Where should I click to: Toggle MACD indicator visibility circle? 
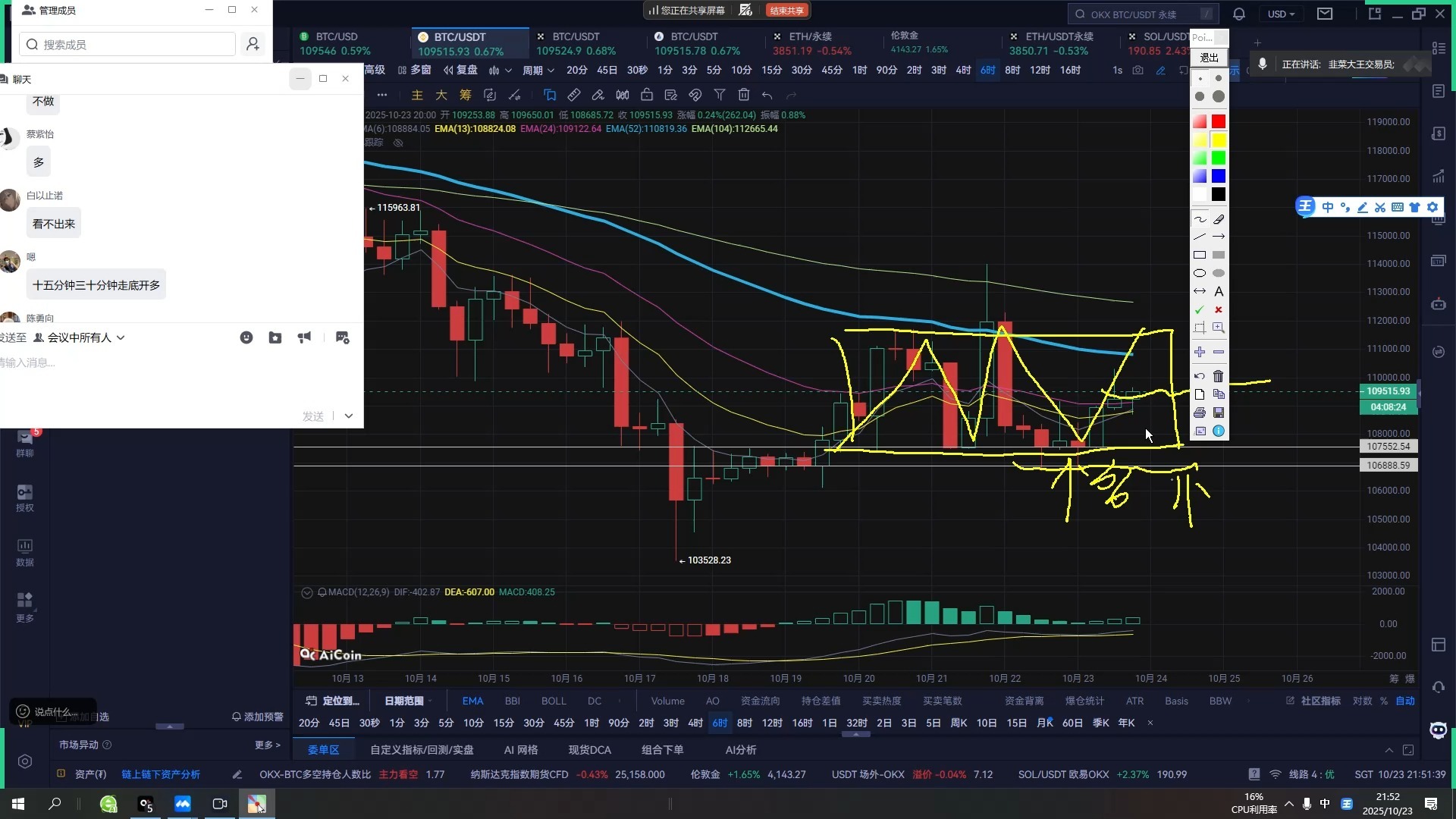307,592
